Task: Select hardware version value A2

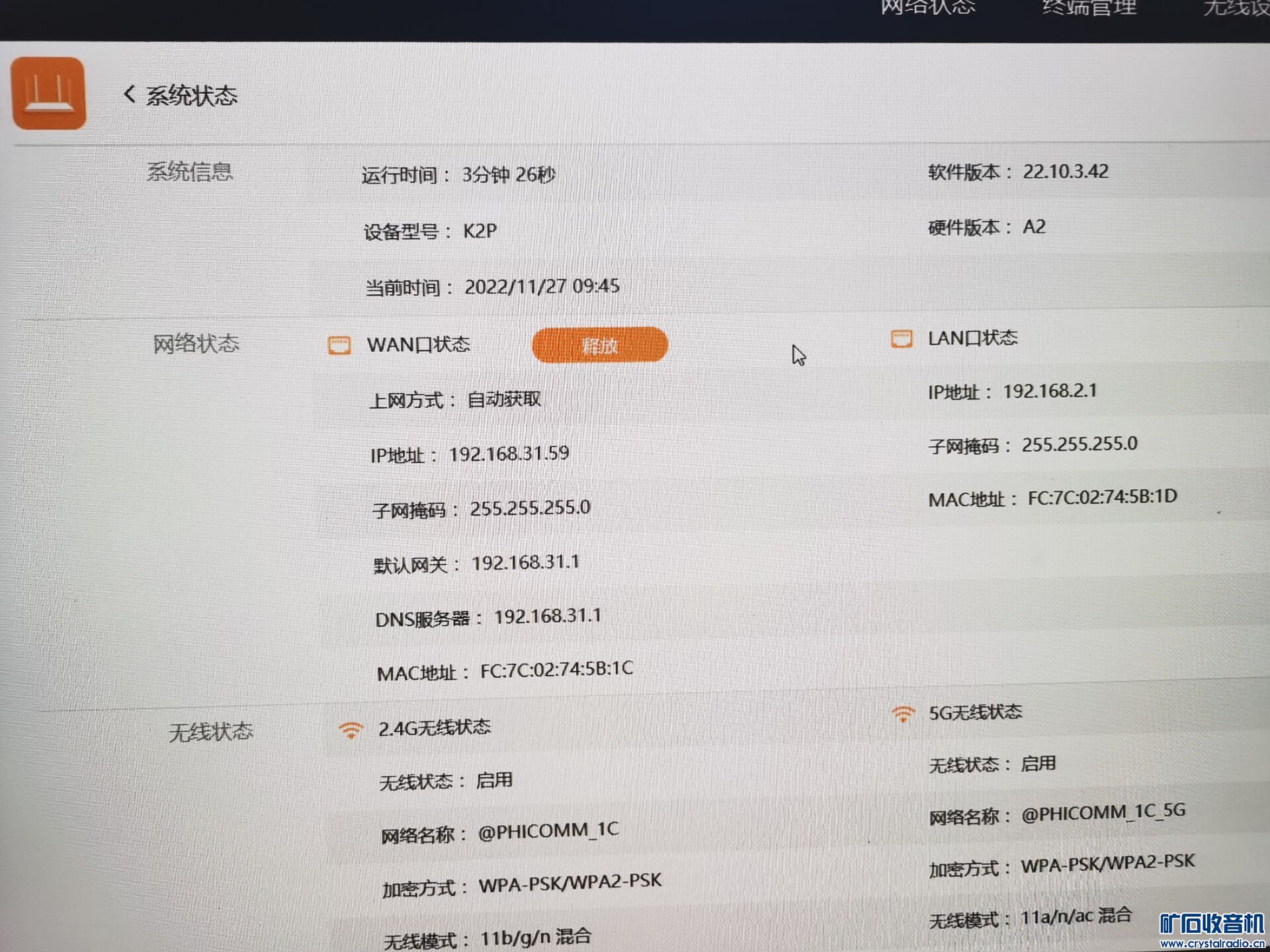Action: [1034, 227]
